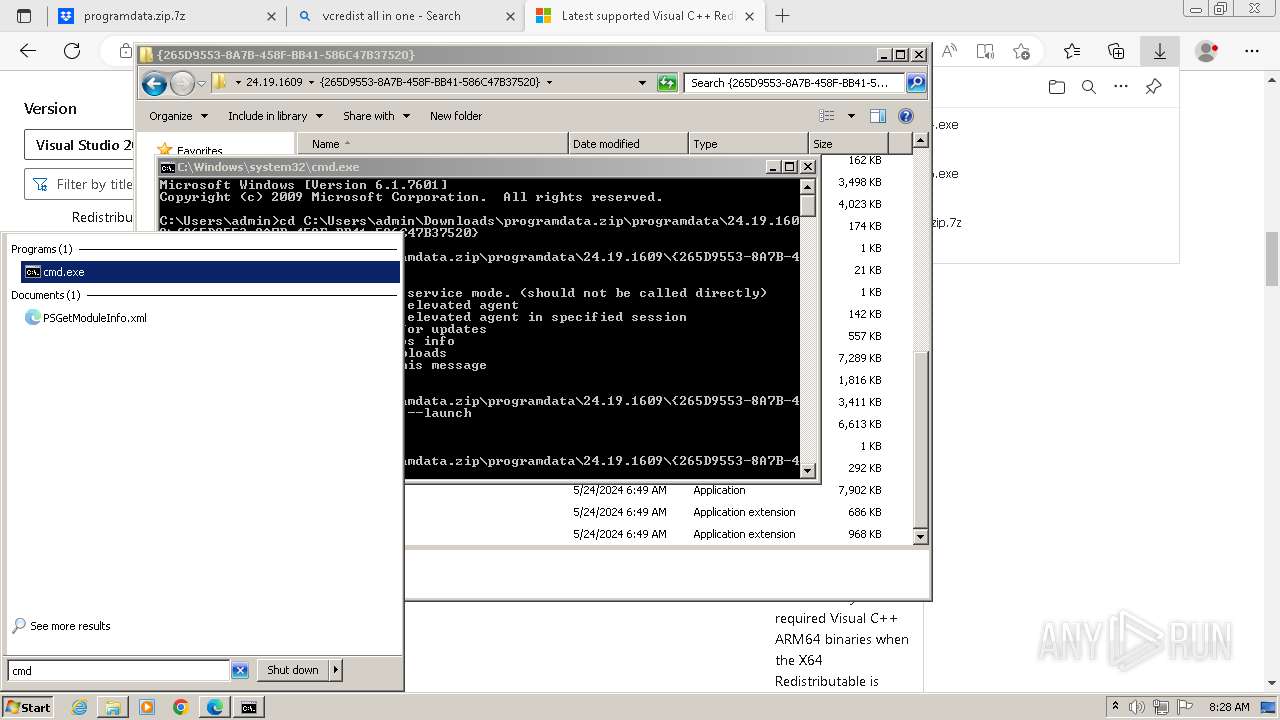Open Windows Explorer taskbar icon
The height and width of the screenshot is (720, 1280).
(113, 707)
